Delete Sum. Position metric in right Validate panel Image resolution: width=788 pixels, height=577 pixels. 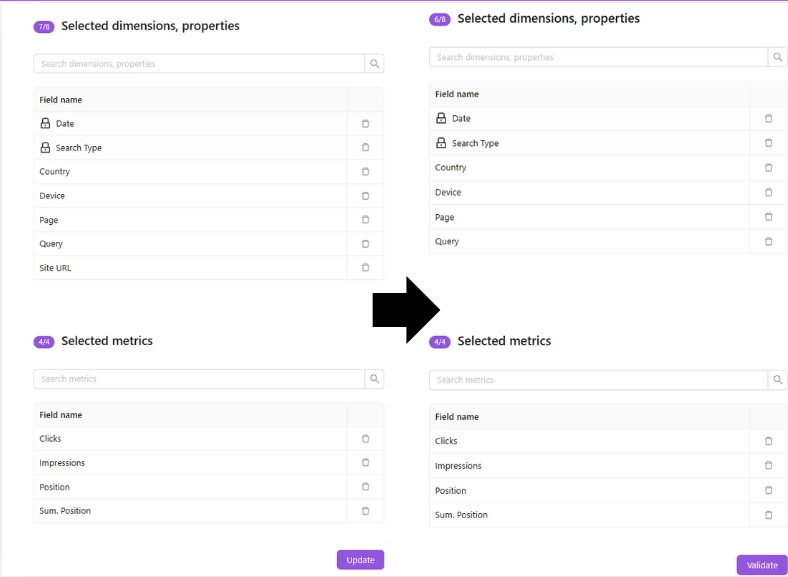[768, 515]
